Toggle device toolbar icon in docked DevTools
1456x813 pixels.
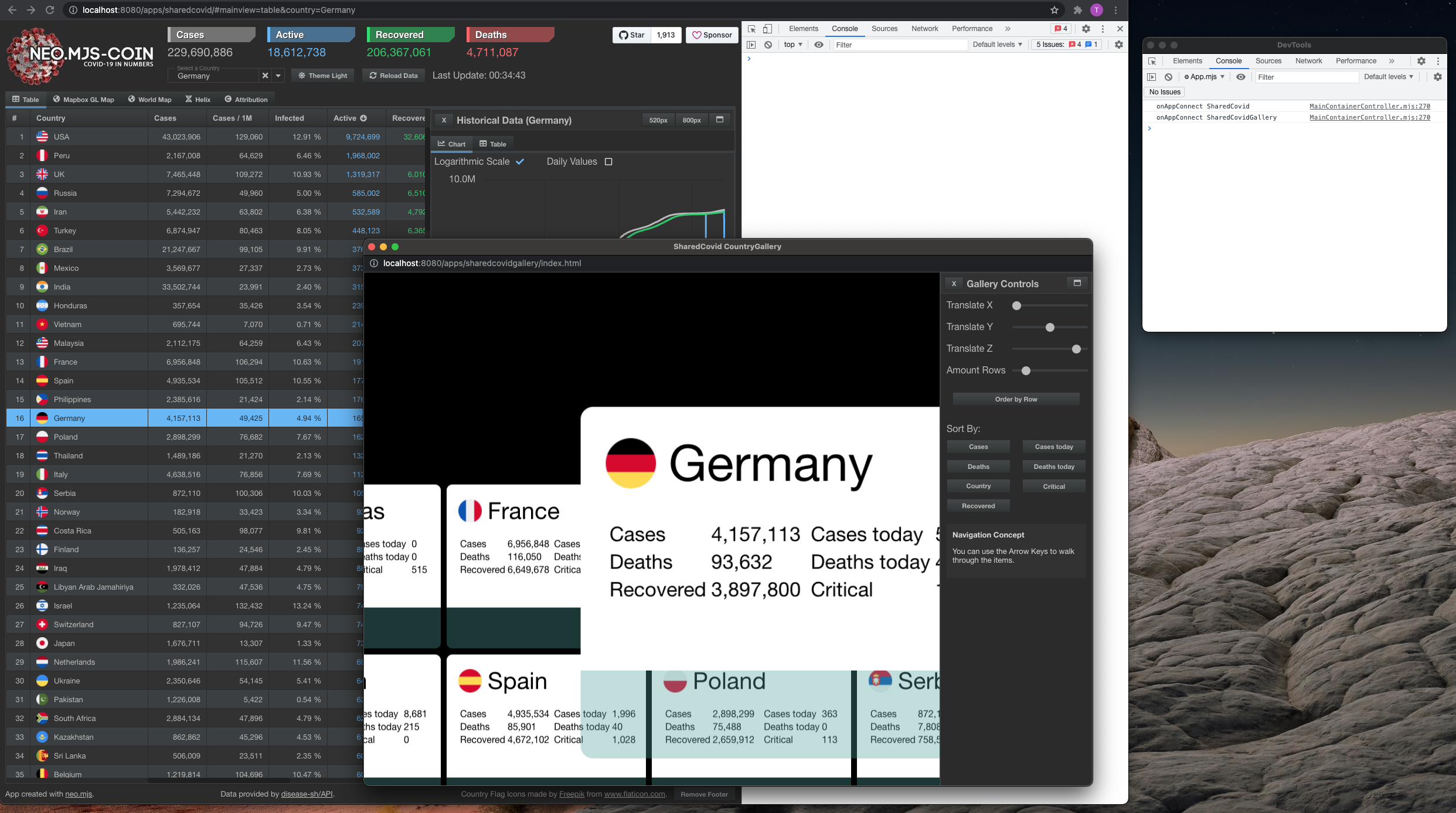pos(767,29)
